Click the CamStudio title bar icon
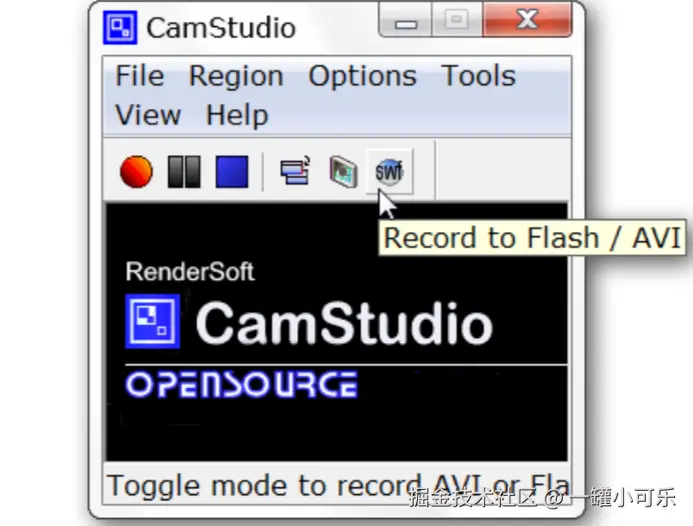The height and width of the screenshot is (526, 693). [120, 27]
